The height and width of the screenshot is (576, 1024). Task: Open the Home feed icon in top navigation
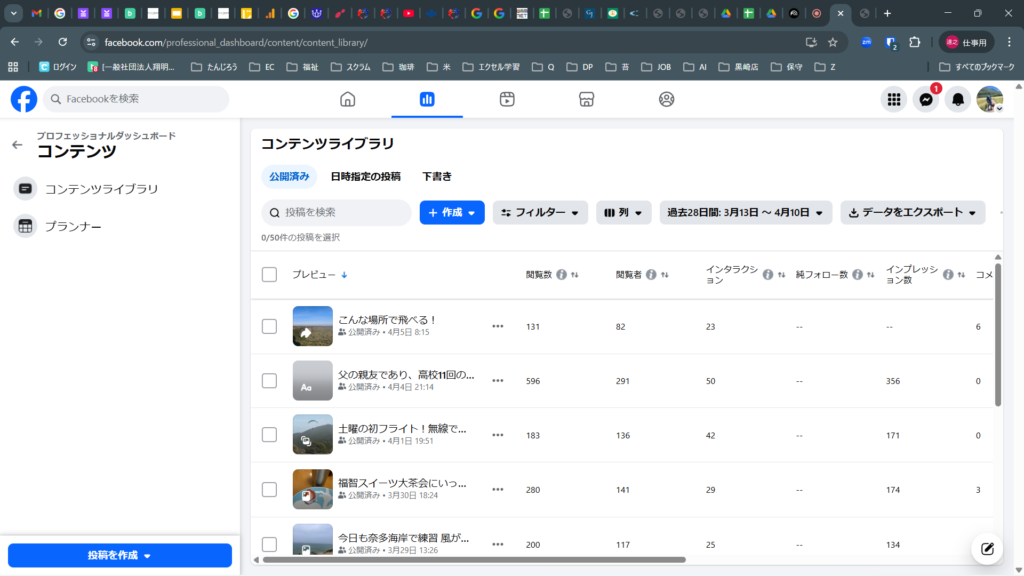[x=347, y=99]
